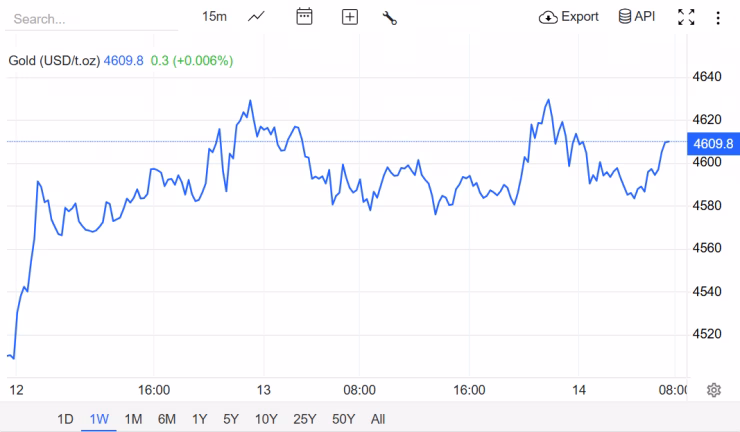Select the 1D time range tab
This screenshot has height=432, width=740.
[65, 419]
